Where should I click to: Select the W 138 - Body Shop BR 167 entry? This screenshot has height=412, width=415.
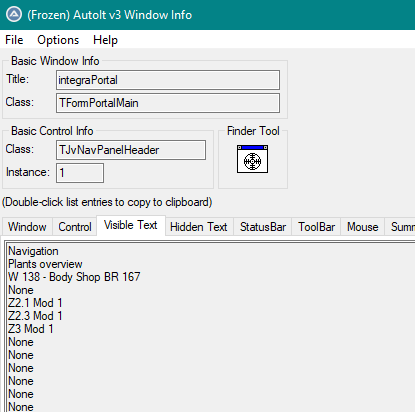coord(74,277)
